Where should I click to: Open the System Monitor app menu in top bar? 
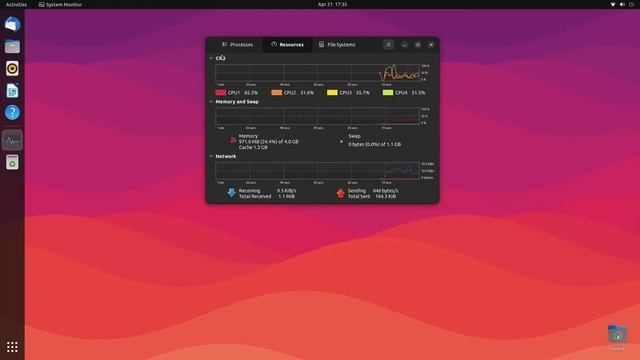click(60, 4)
